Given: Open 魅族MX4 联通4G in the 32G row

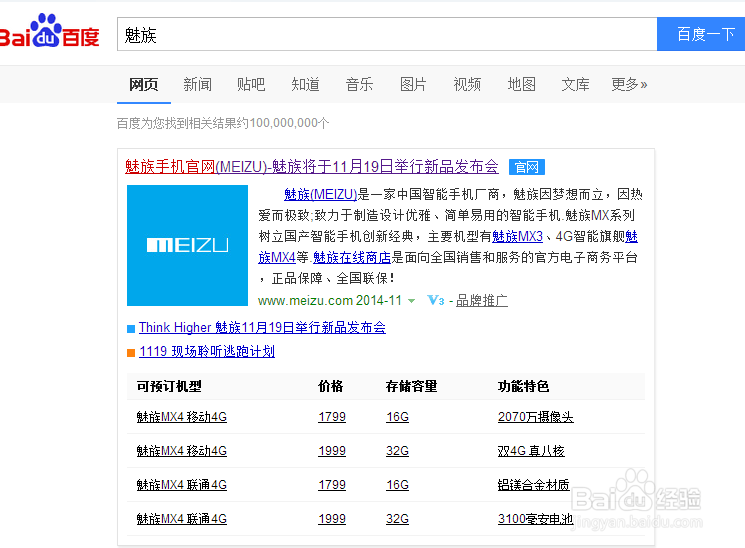Looking at the screenshot, I should point(181,519).
